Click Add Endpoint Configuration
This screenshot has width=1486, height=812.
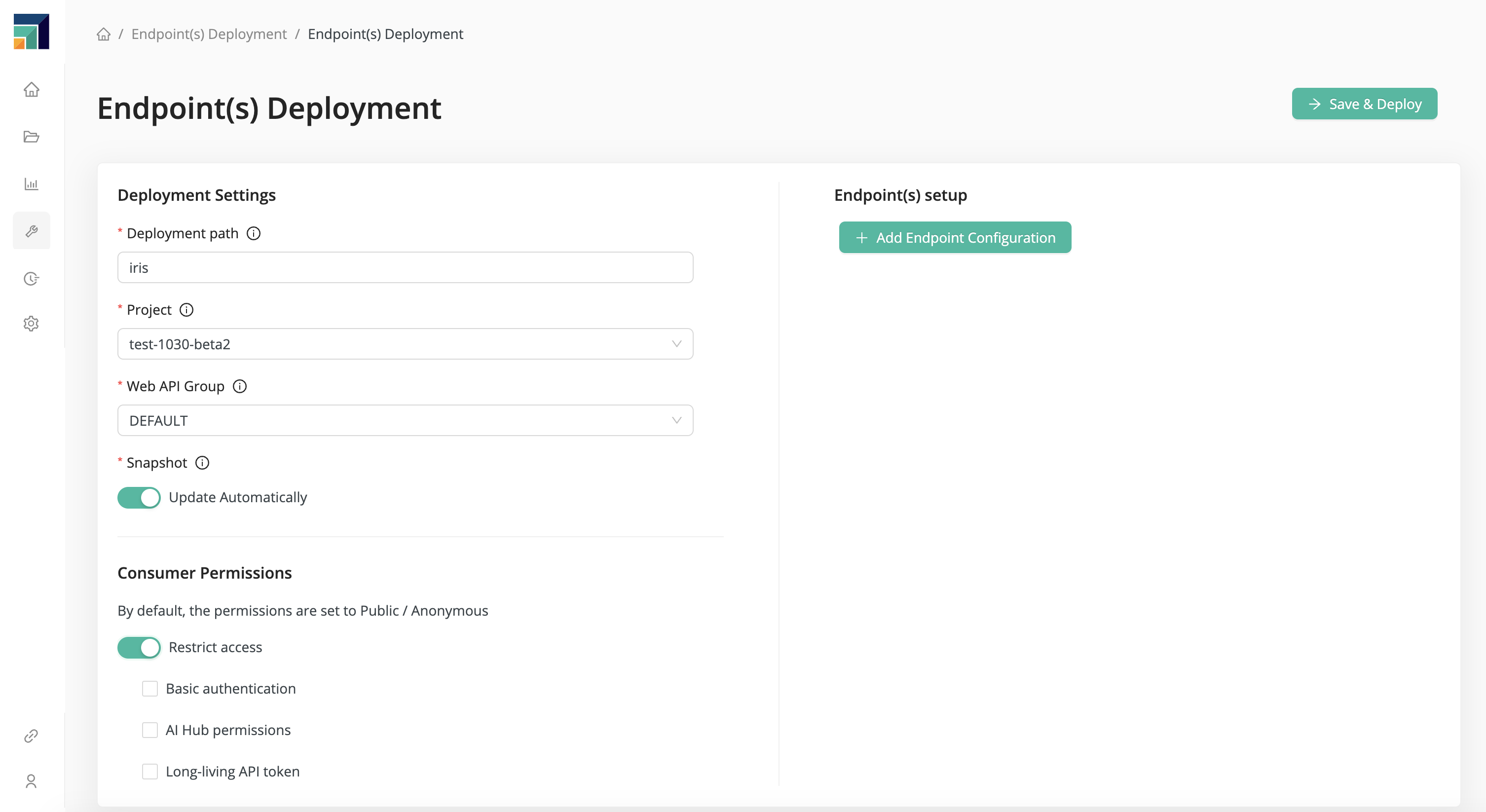coord(955,237)
